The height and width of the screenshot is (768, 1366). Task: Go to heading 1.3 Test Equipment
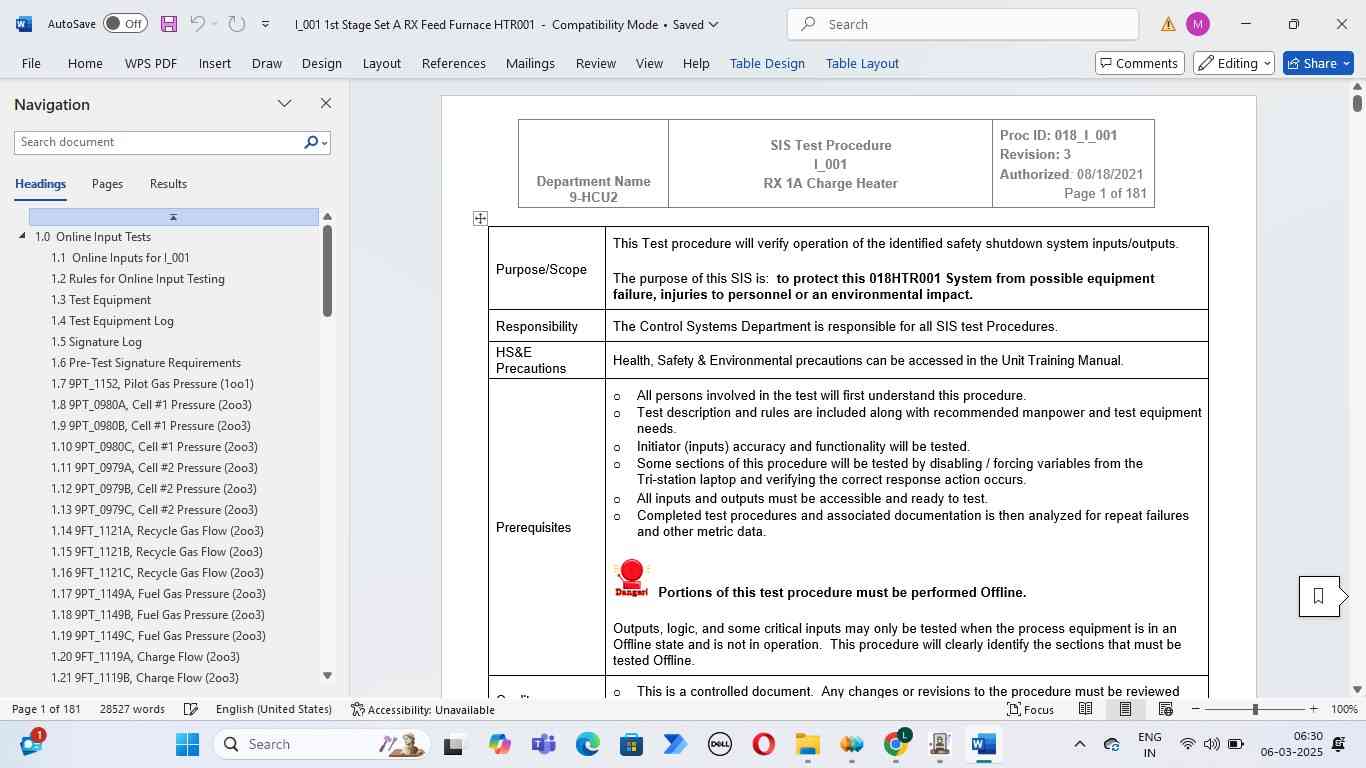[101, 300]
